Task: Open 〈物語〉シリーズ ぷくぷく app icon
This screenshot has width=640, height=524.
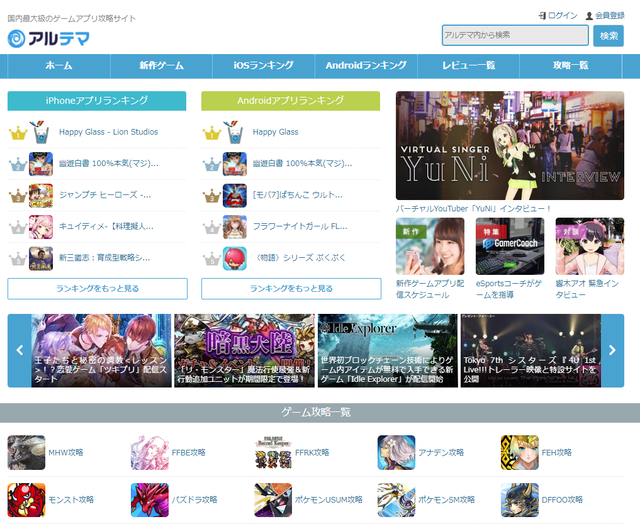Action: tap(235, 258)
